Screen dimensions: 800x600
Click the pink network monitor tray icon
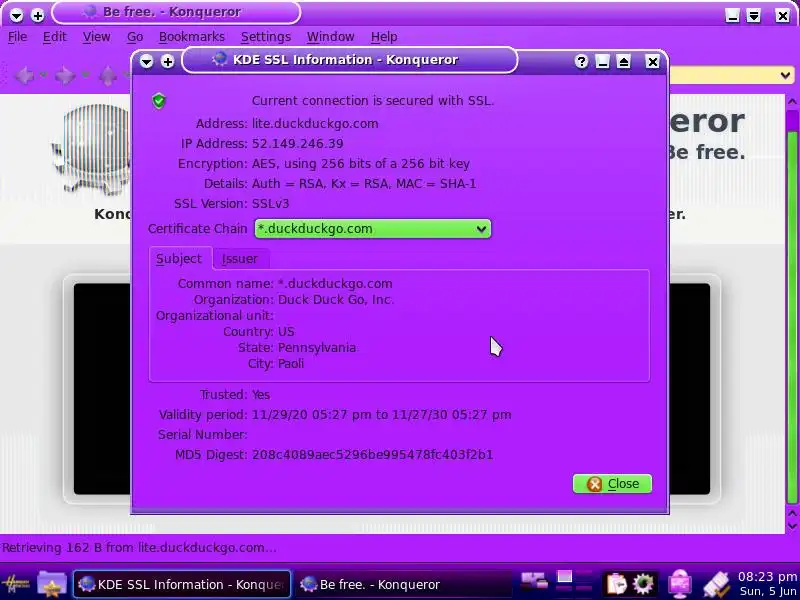pyautogui.click(x=680, y=584)
